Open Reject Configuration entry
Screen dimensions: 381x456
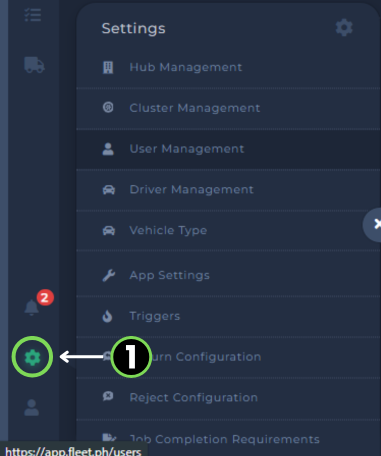(x=228, y=398)
